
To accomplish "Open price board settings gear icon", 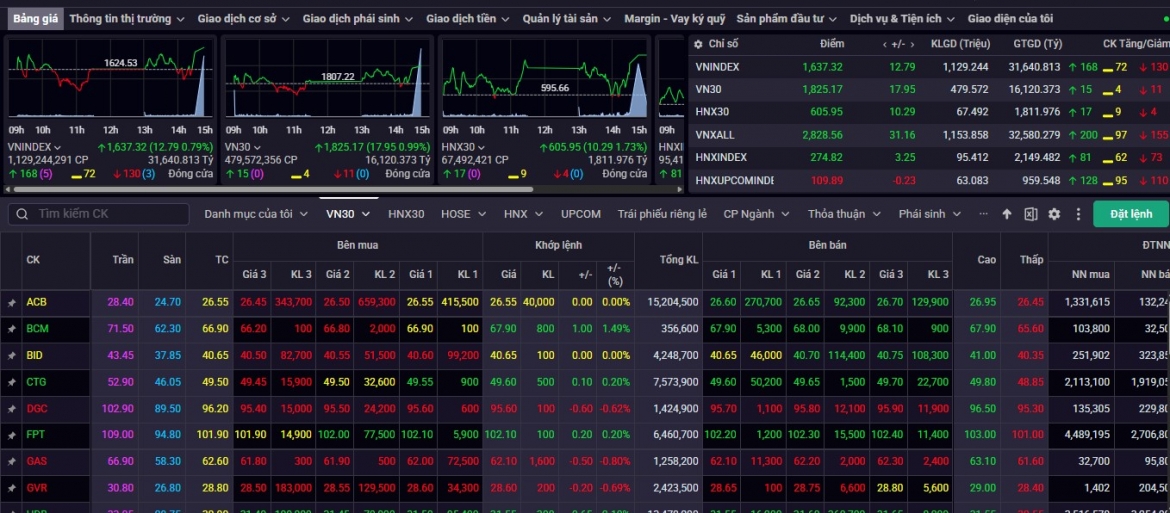I will [x=1054, y=214].
